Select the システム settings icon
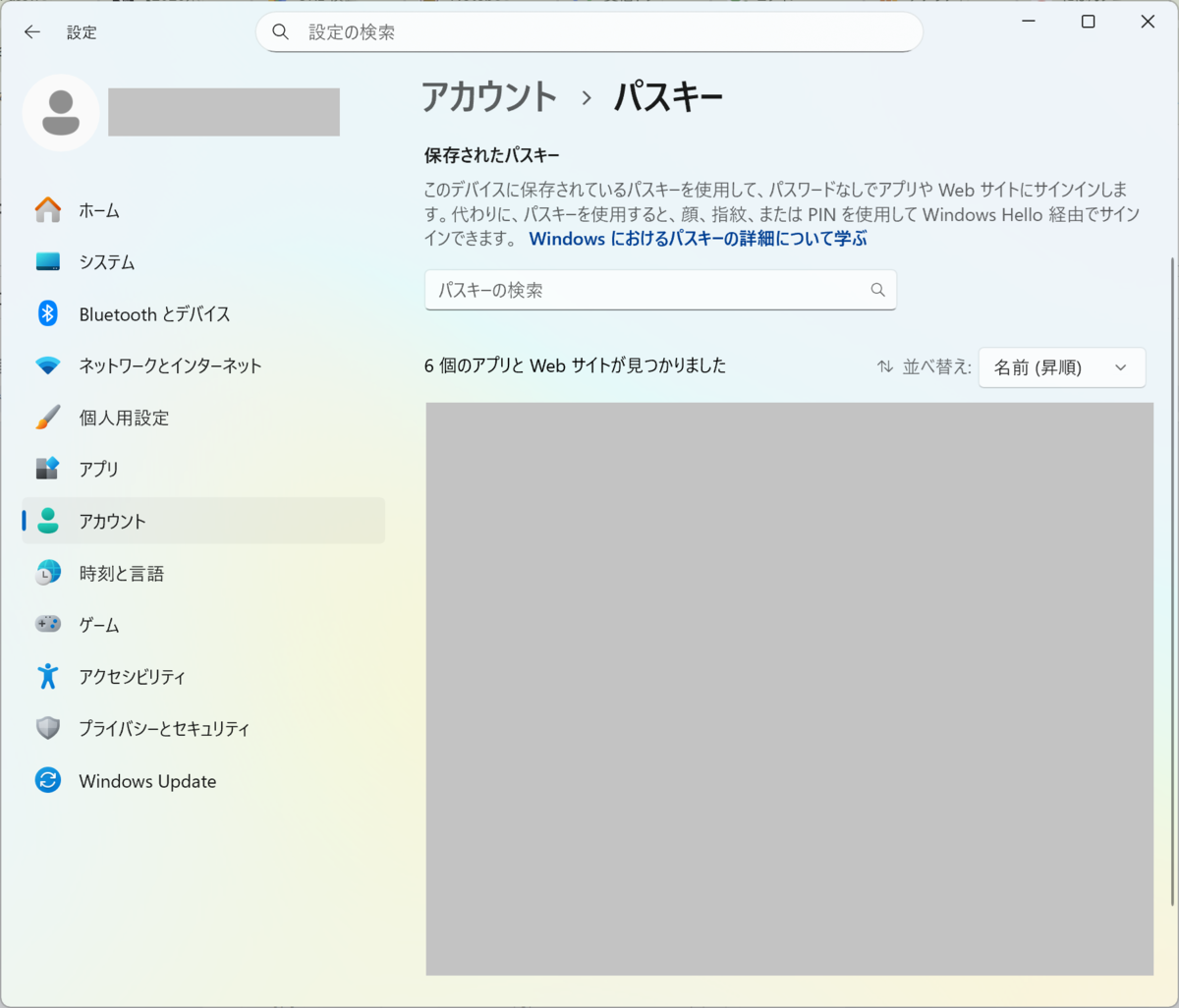 pos(47,261)
